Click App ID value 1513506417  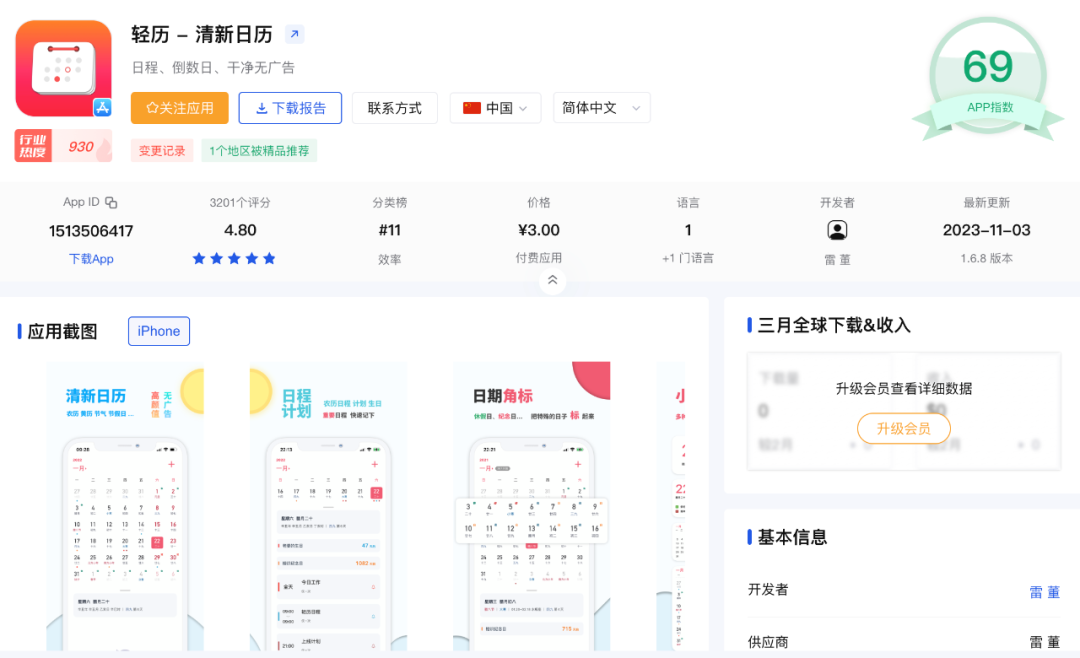[91, 231]
